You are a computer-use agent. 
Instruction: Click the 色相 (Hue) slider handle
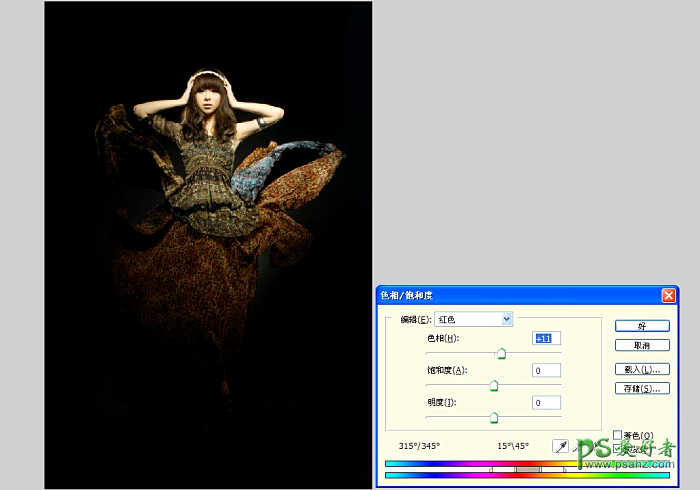[502, 353]
